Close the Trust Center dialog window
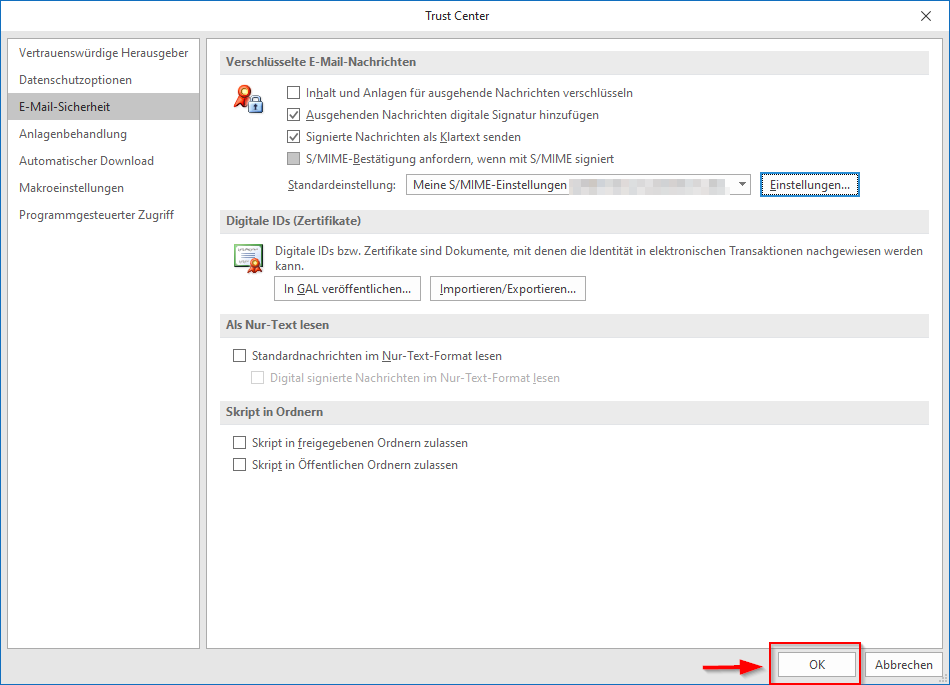 tap(925, 16)
